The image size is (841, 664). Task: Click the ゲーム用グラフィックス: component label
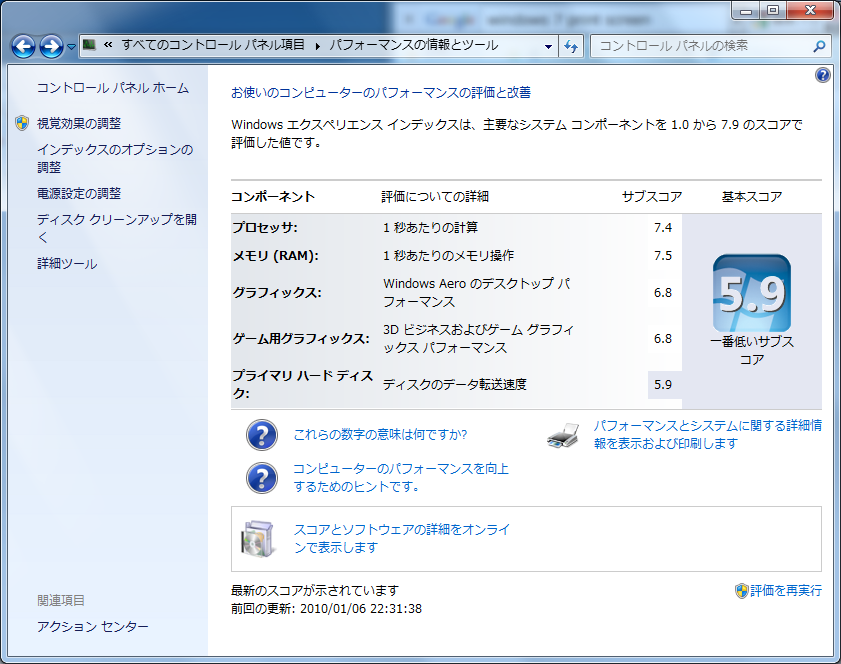pyautogui.click(x=301, y=338)
